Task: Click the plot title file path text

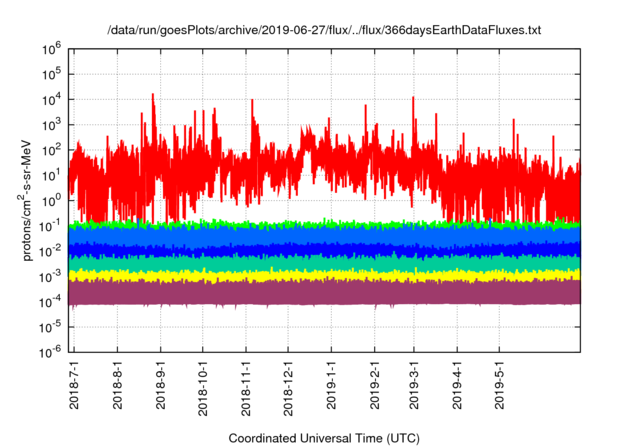Action: click(324, 30)
